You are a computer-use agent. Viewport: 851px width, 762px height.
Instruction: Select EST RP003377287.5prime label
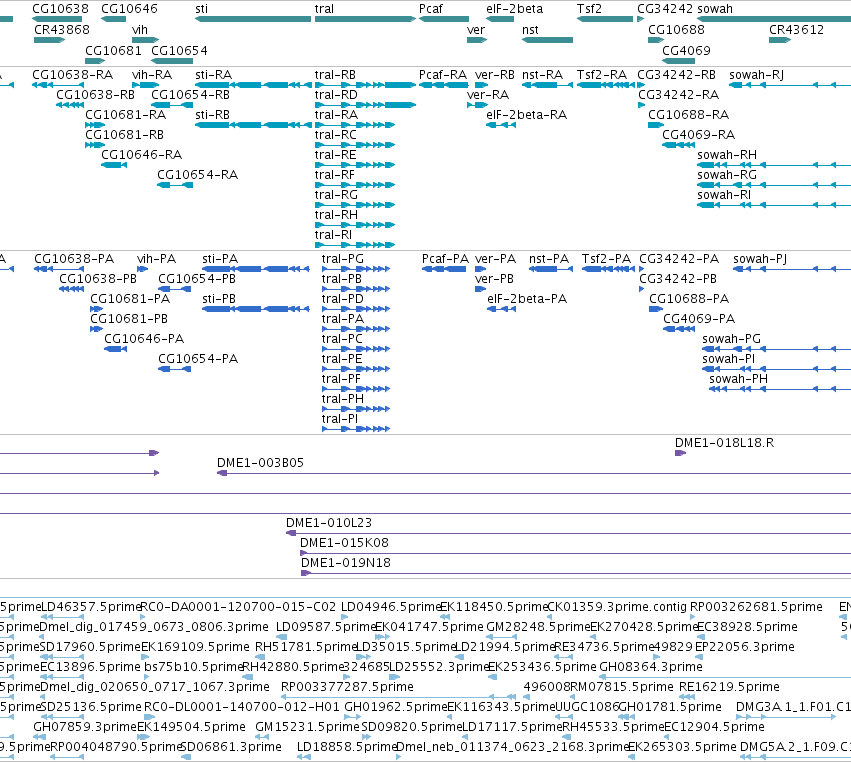[x=347, y=687]
